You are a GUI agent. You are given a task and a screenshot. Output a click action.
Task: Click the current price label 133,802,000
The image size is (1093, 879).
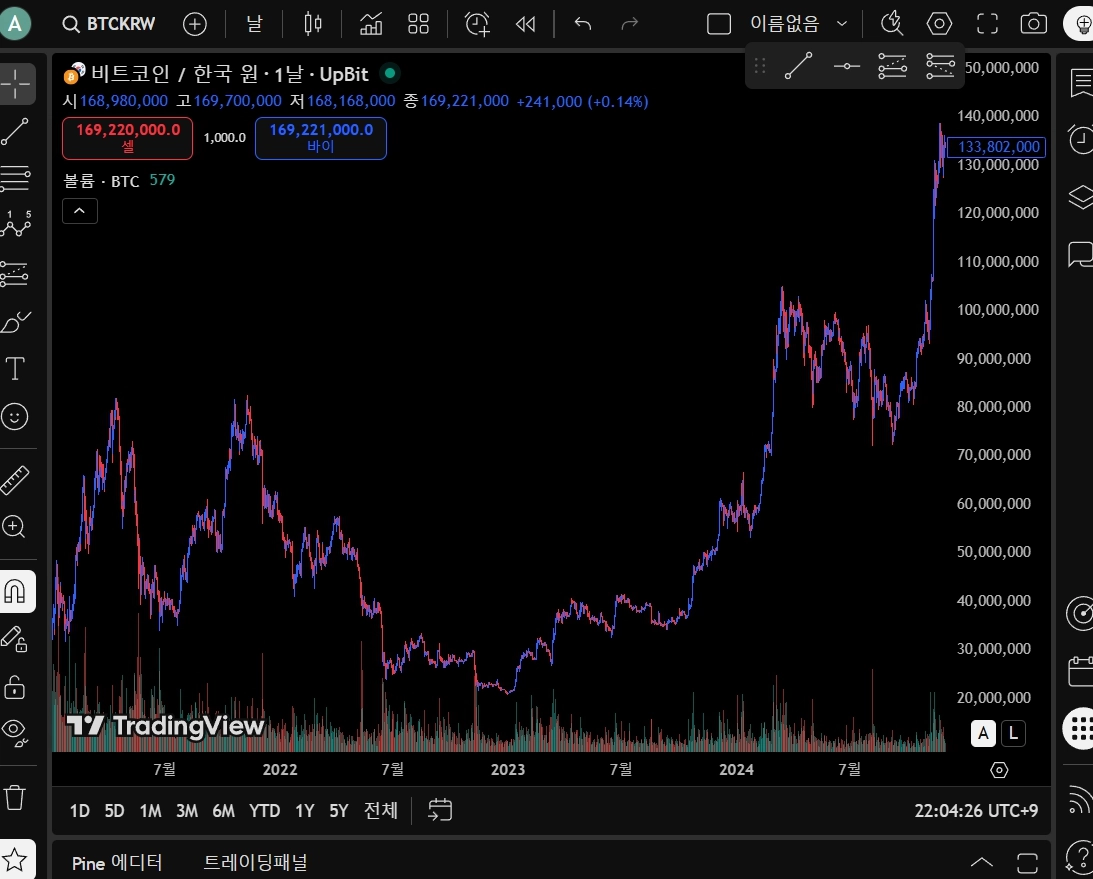pos(997,147)
